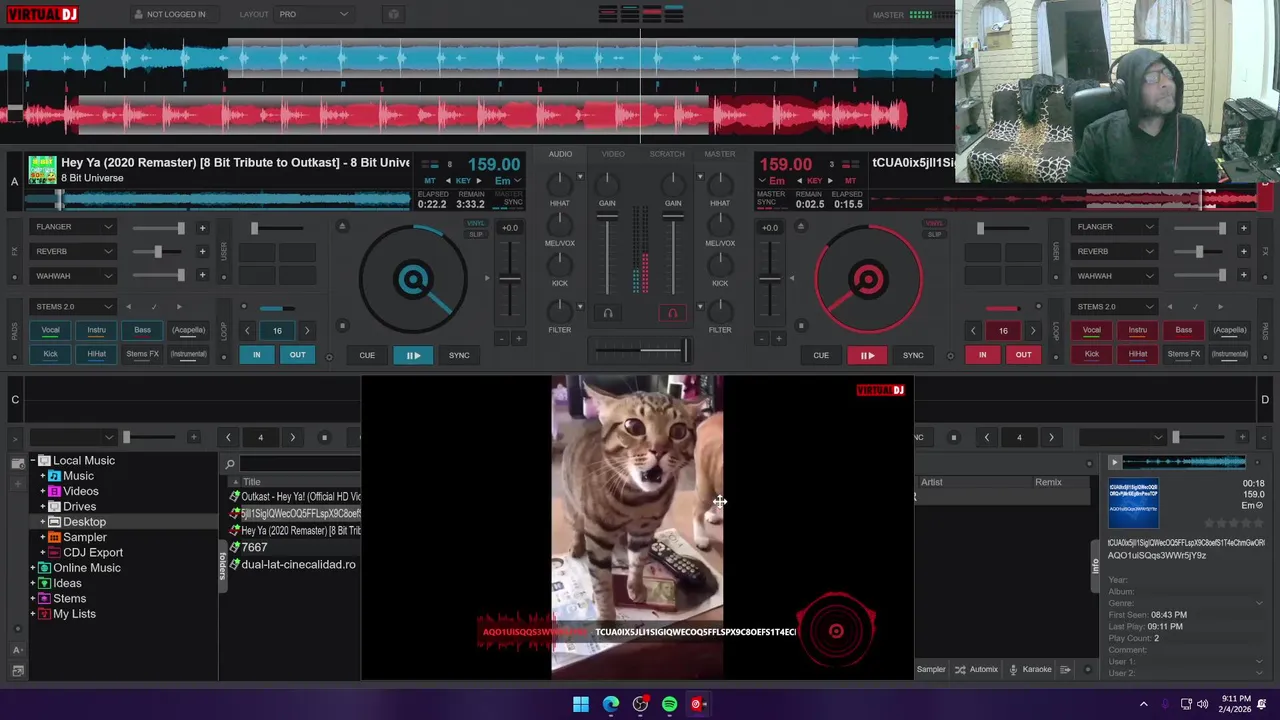Viewport: 1280px width, 720px height.
Task: Select the Sampler folder icon in tree
Action: tap(55, 537)
